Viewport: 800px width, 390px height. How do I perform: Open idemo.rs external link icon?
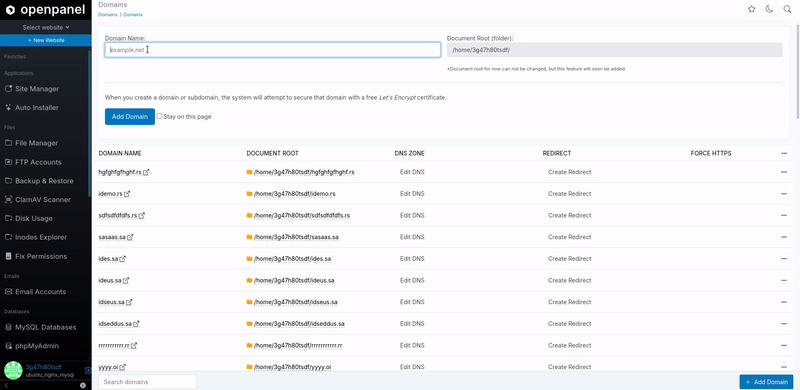point(127,194)
